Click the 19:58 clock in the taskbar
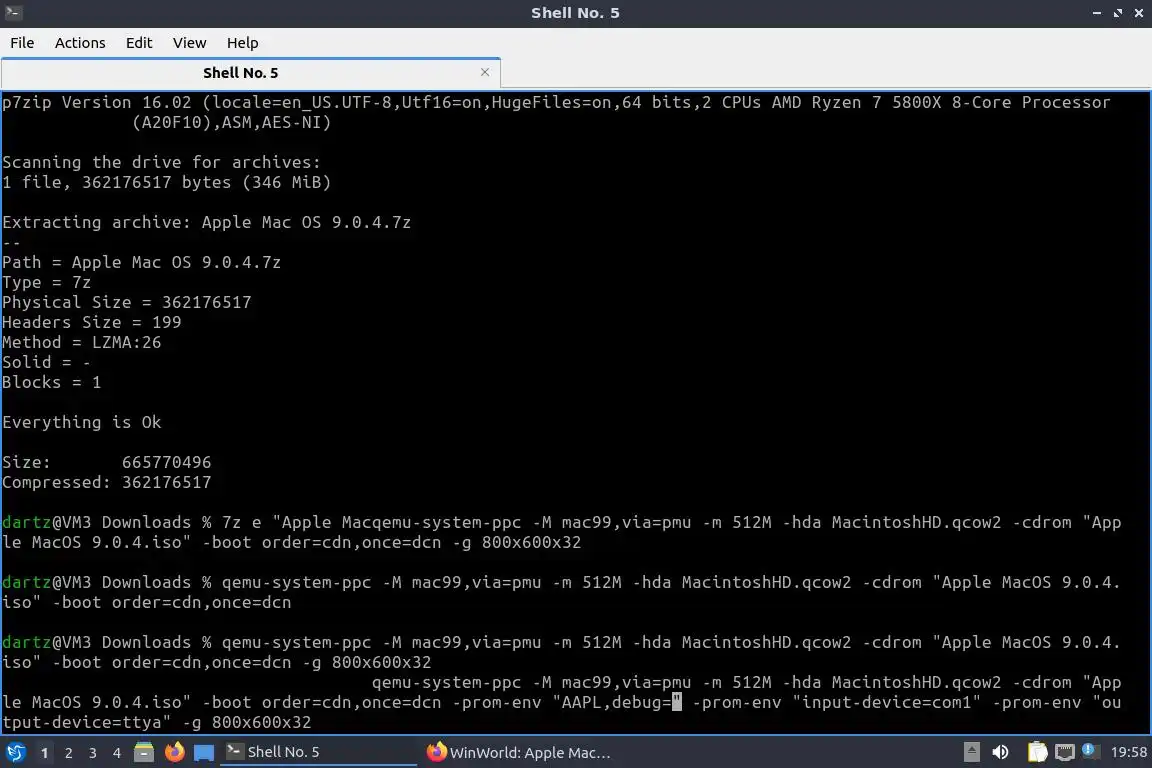Screen dimensions: 1152x768 1128,752
